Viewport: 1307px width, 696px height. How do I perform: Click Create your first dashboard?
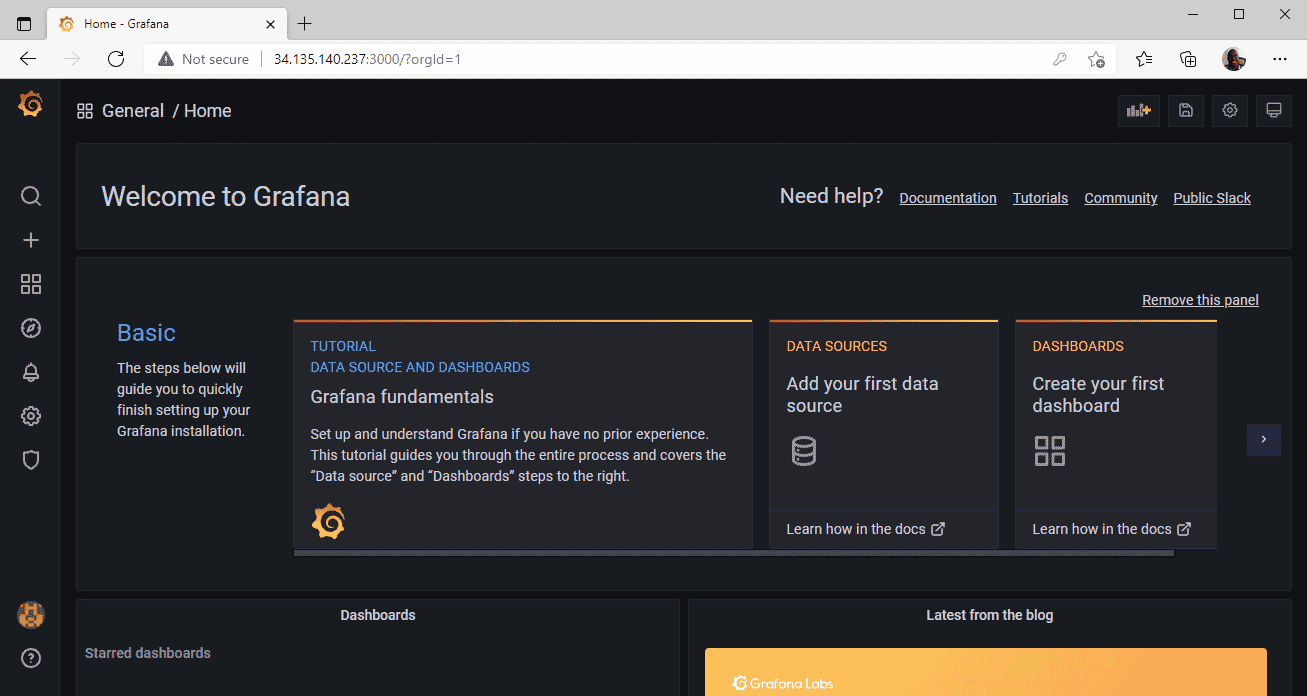click(x=1098, y=395)
